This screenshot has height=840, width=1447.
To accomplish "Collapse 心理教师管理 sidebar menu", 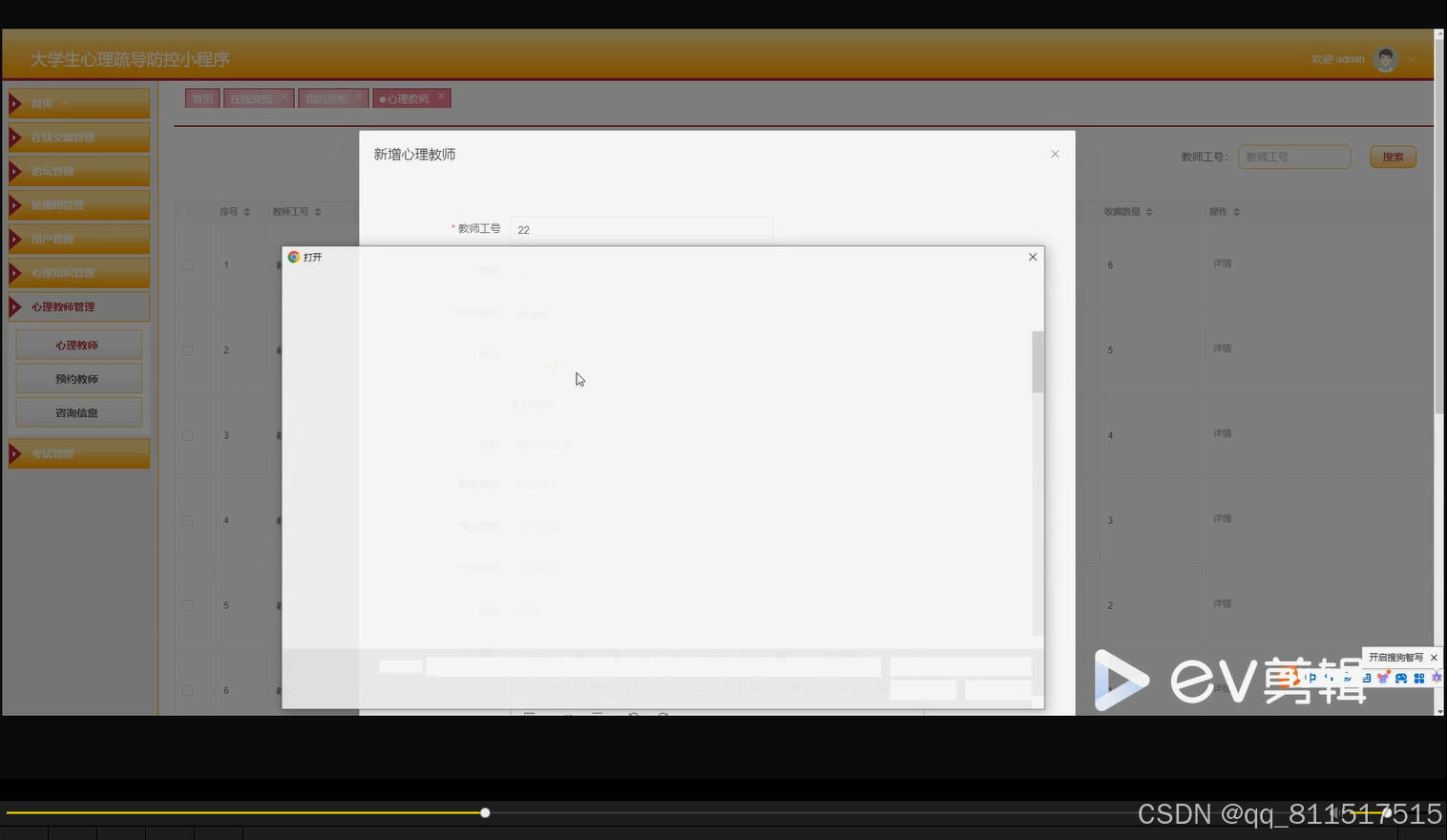I will click(78, 306).
